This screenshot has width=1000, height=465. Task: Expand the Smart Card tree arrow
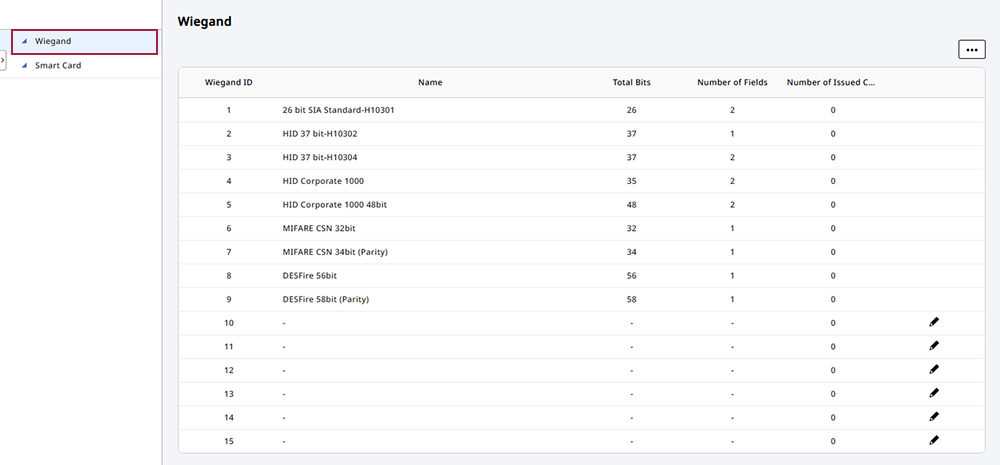coord(24,66)
